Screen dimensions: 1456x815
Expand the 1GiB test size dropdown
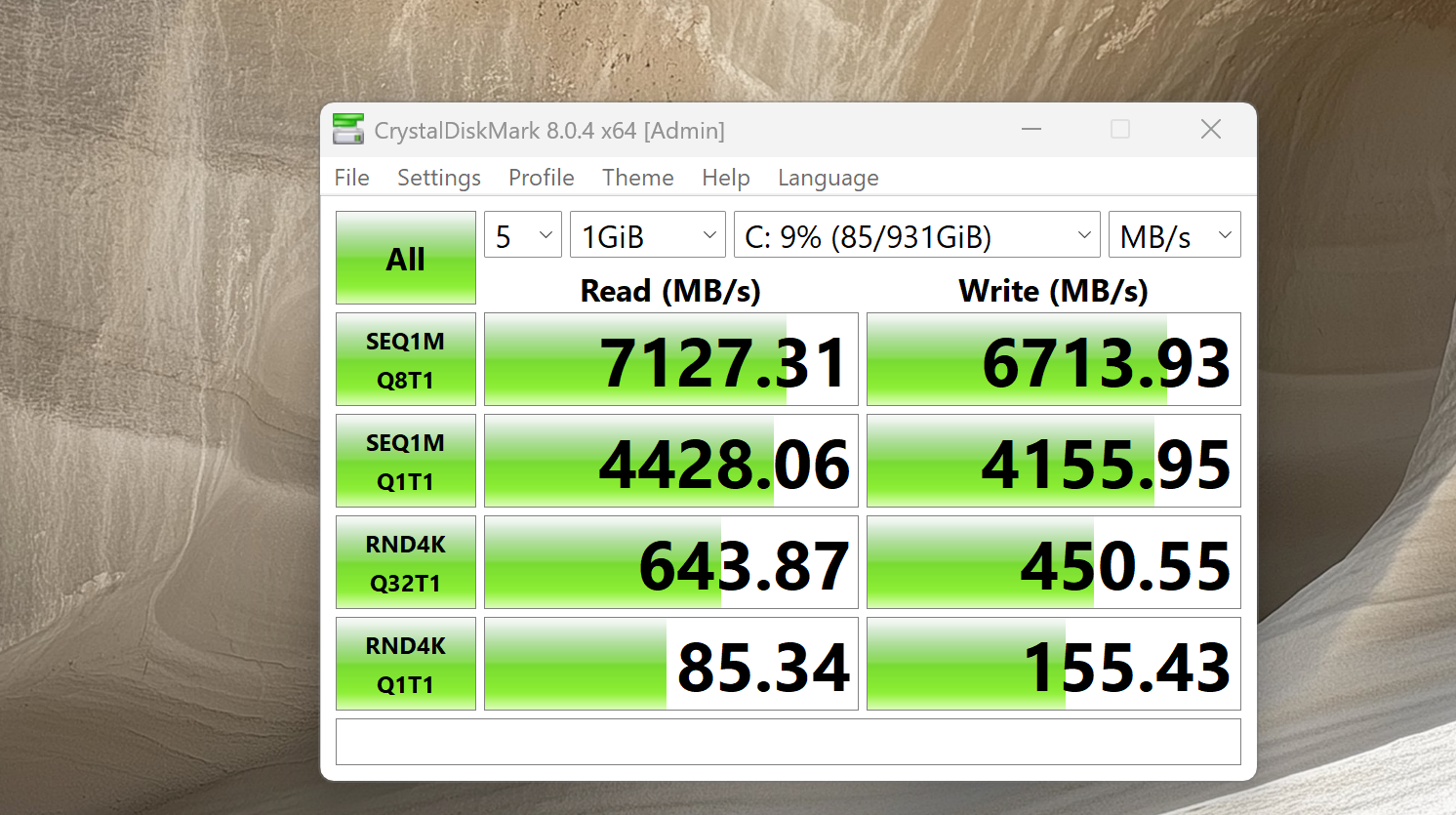point(648,235)
